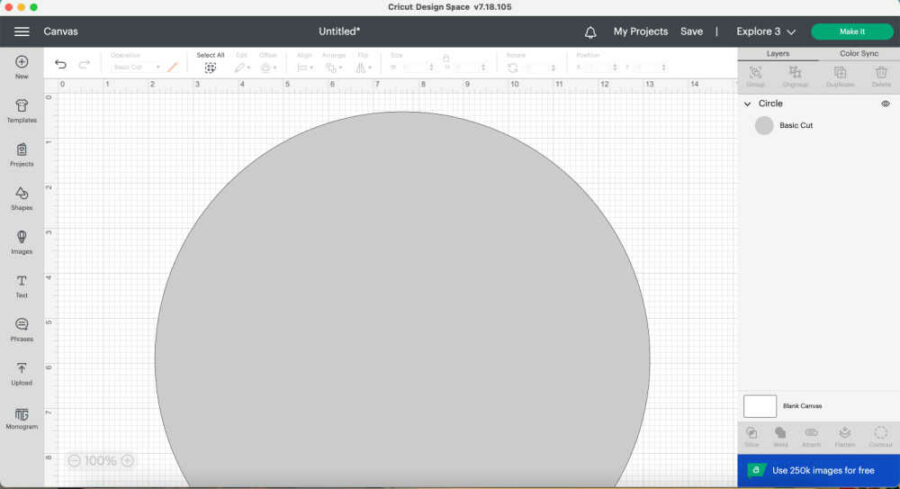The image size is (900, 489).
Task: Open the notifications bell
Action: click(590, 32)
